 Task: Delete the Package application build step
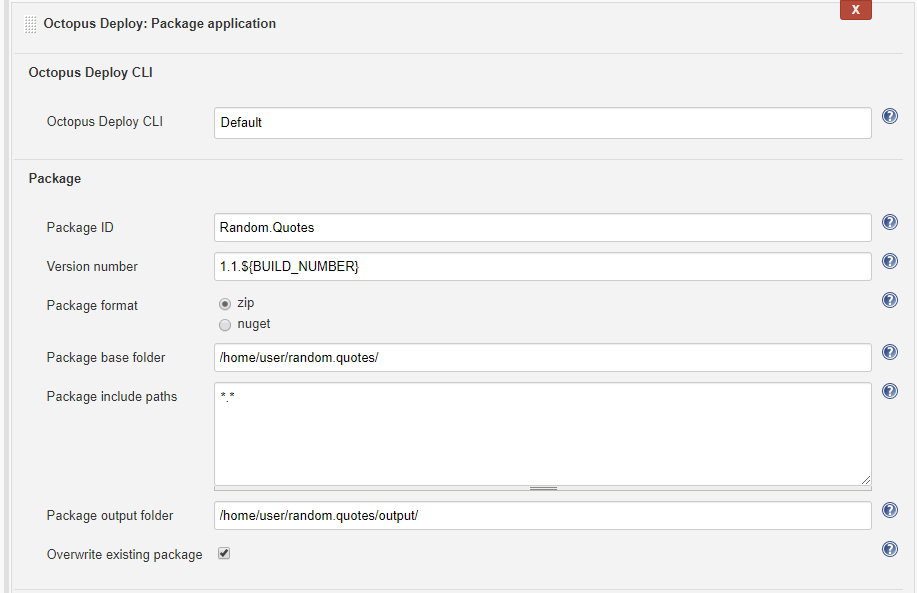[x=855, y=10]
